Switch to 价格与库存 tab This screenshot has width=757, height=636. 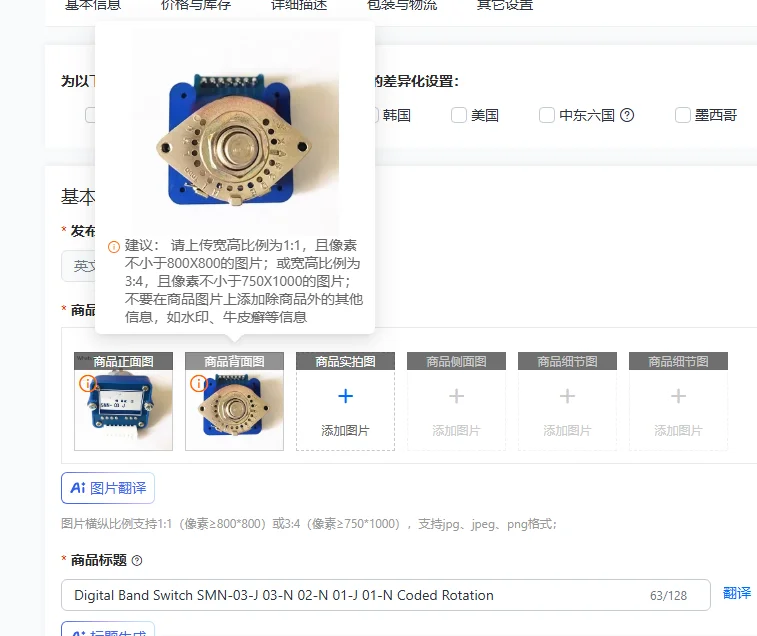(x=196, y=6)
